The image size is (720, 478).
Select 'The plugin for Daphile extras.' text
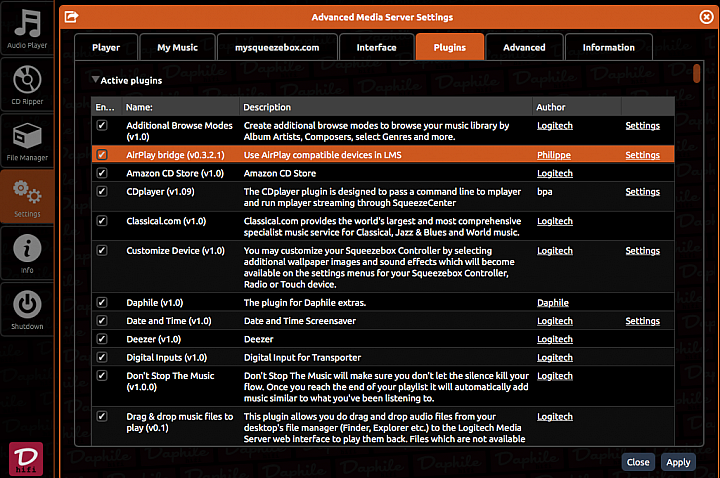point(305,303)
